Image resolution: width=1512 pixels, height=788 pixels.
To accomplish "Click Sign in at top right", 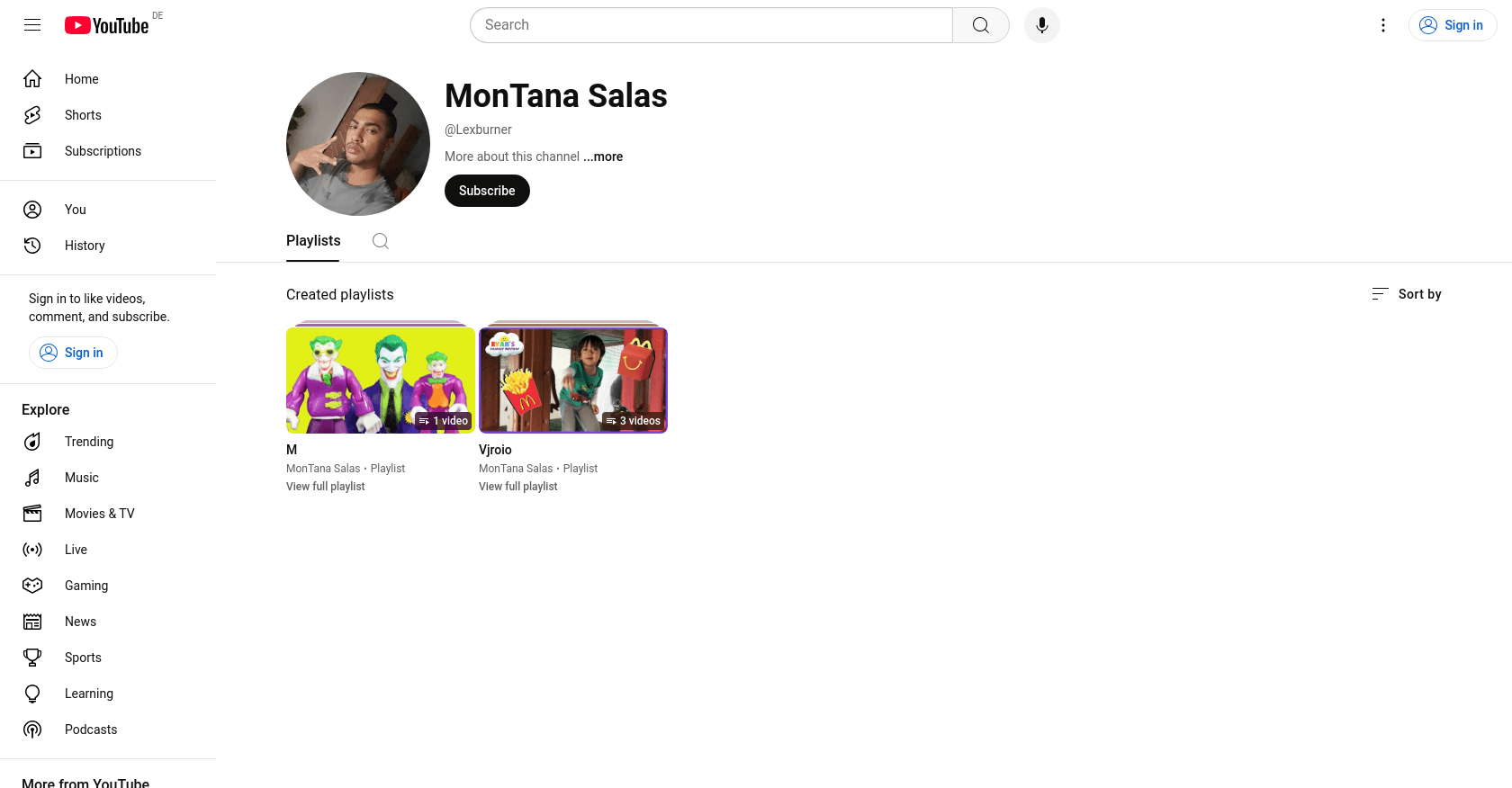I will (x=1453, y=25).
